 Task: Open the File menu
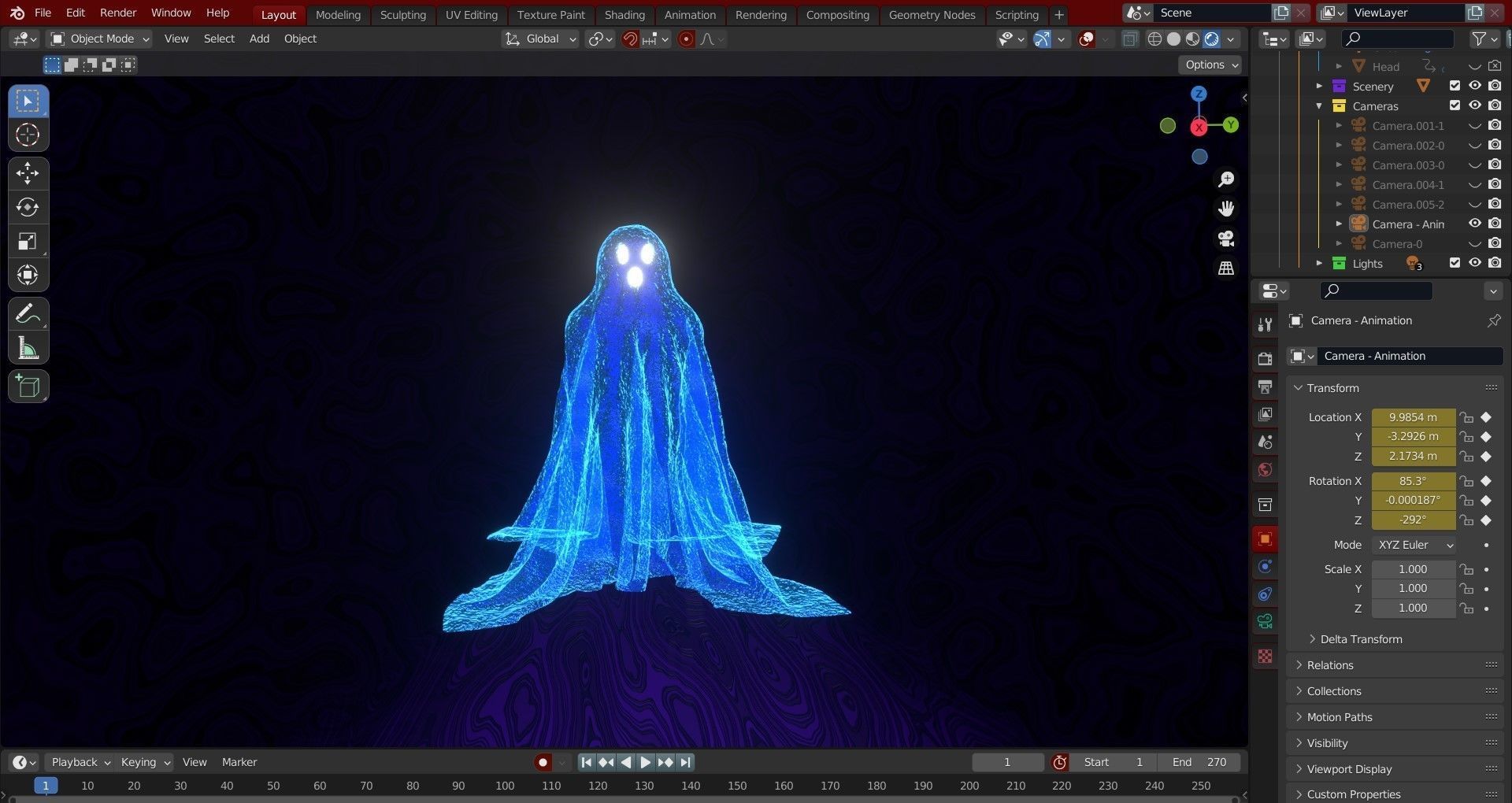43,13
